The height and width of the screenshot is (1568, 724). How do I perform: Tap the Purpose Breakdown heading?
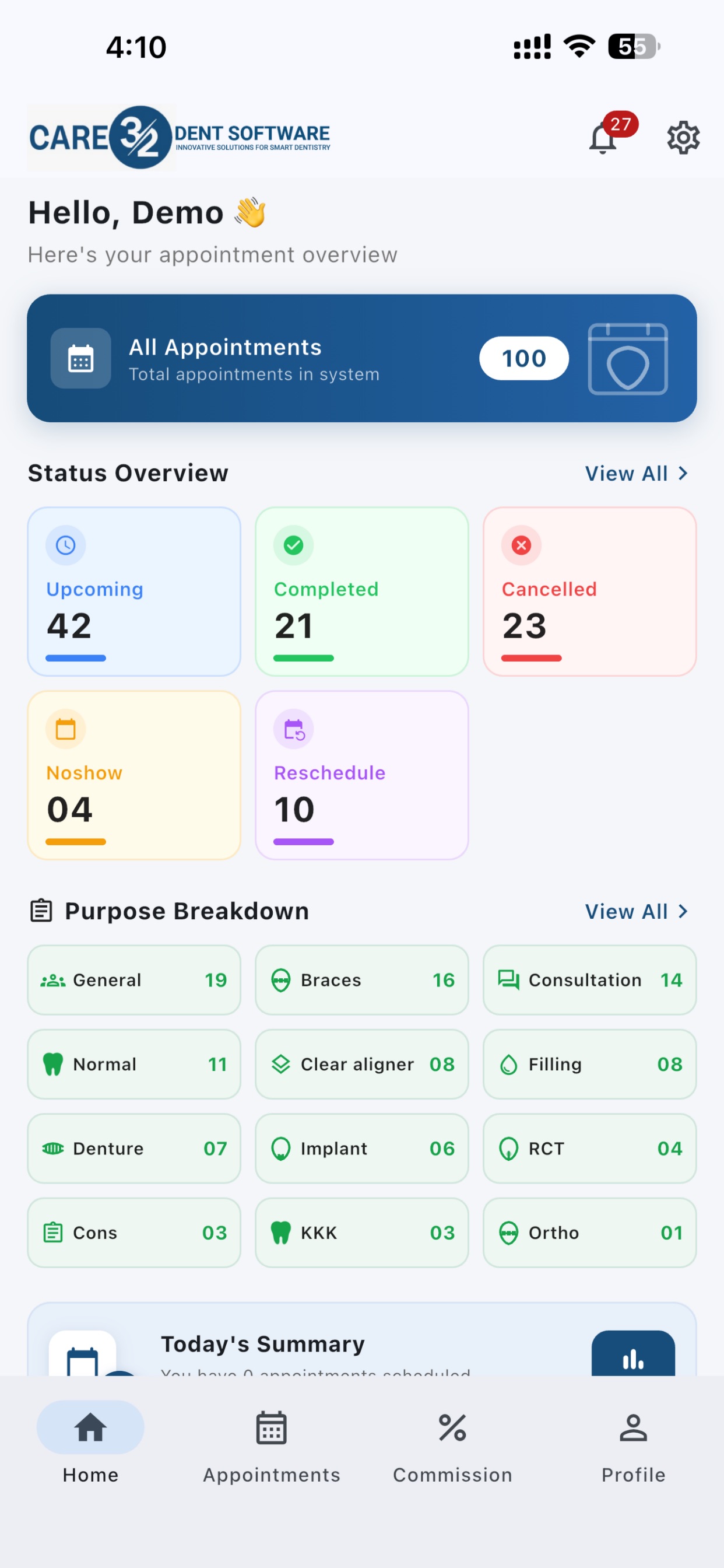[187, 911]
